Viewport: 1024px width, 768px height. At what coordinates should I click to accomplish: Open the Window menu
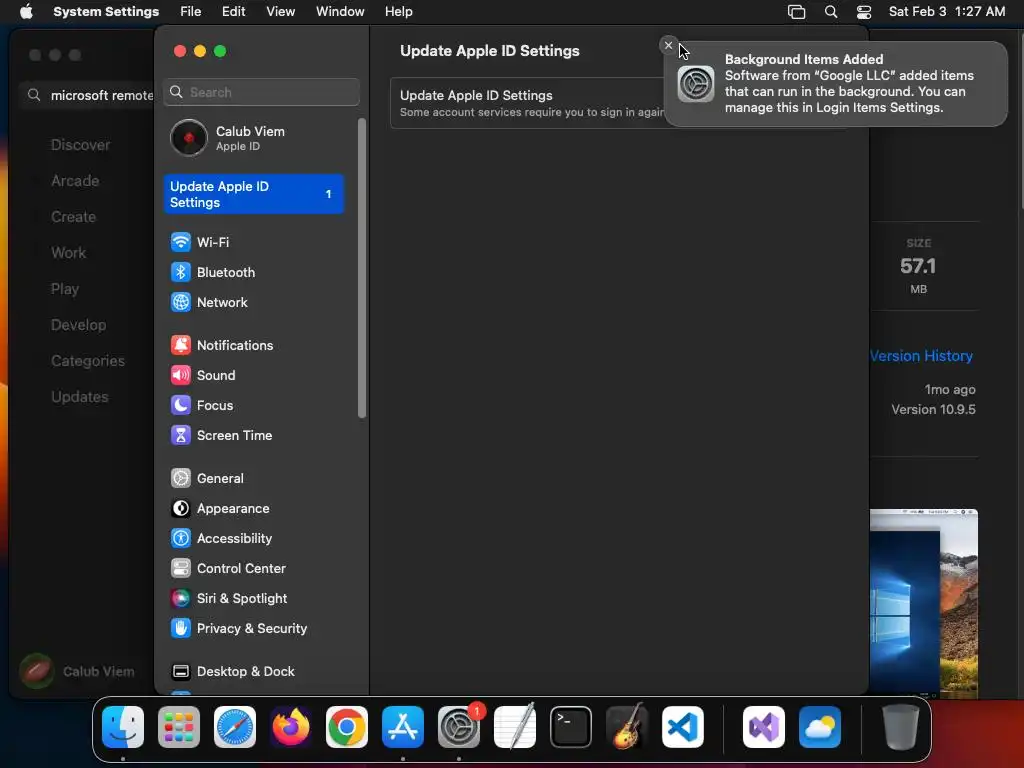340,12
